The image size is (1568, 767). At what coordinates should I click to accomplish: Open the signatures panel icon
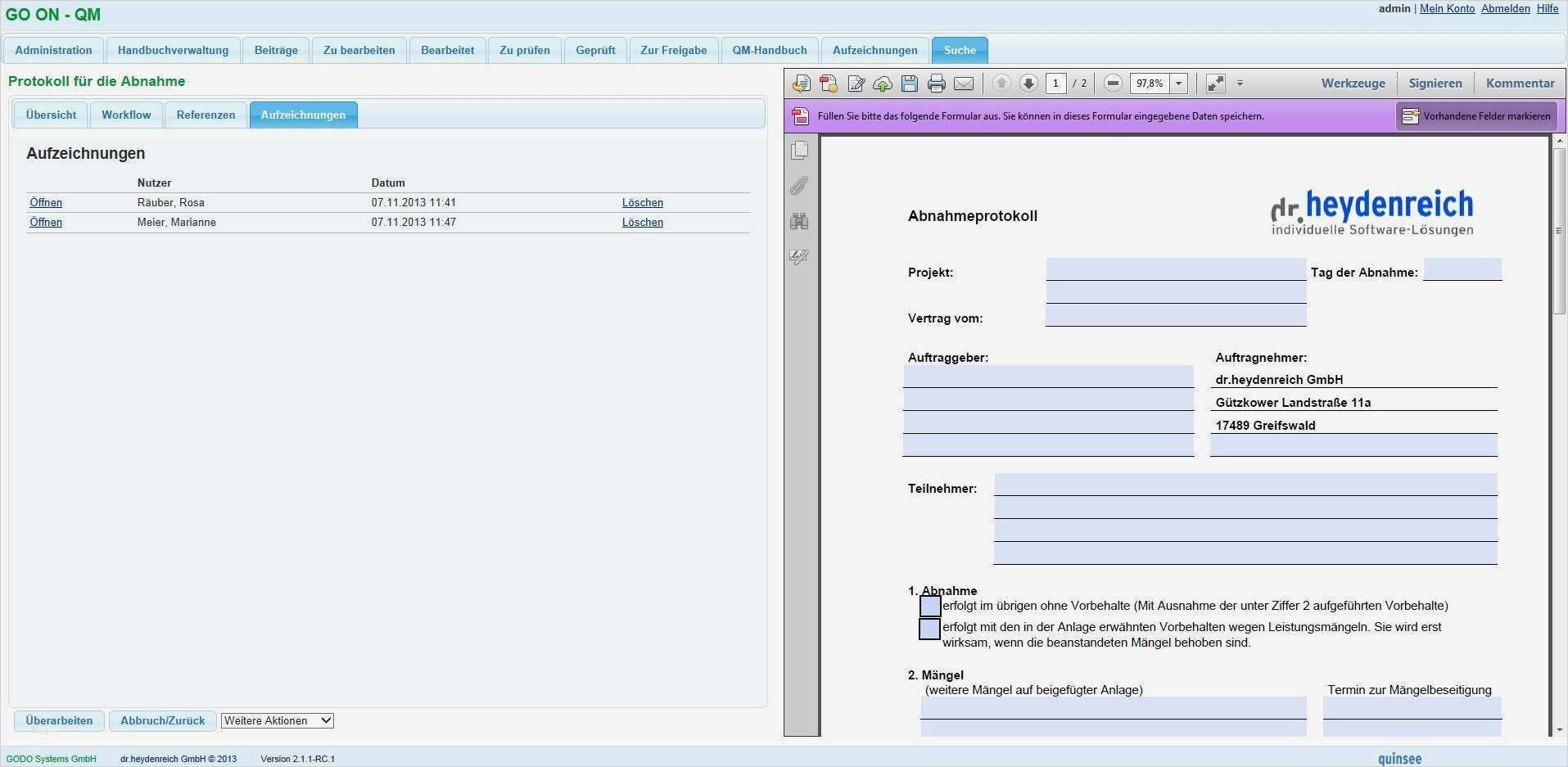tap(800, 257)
